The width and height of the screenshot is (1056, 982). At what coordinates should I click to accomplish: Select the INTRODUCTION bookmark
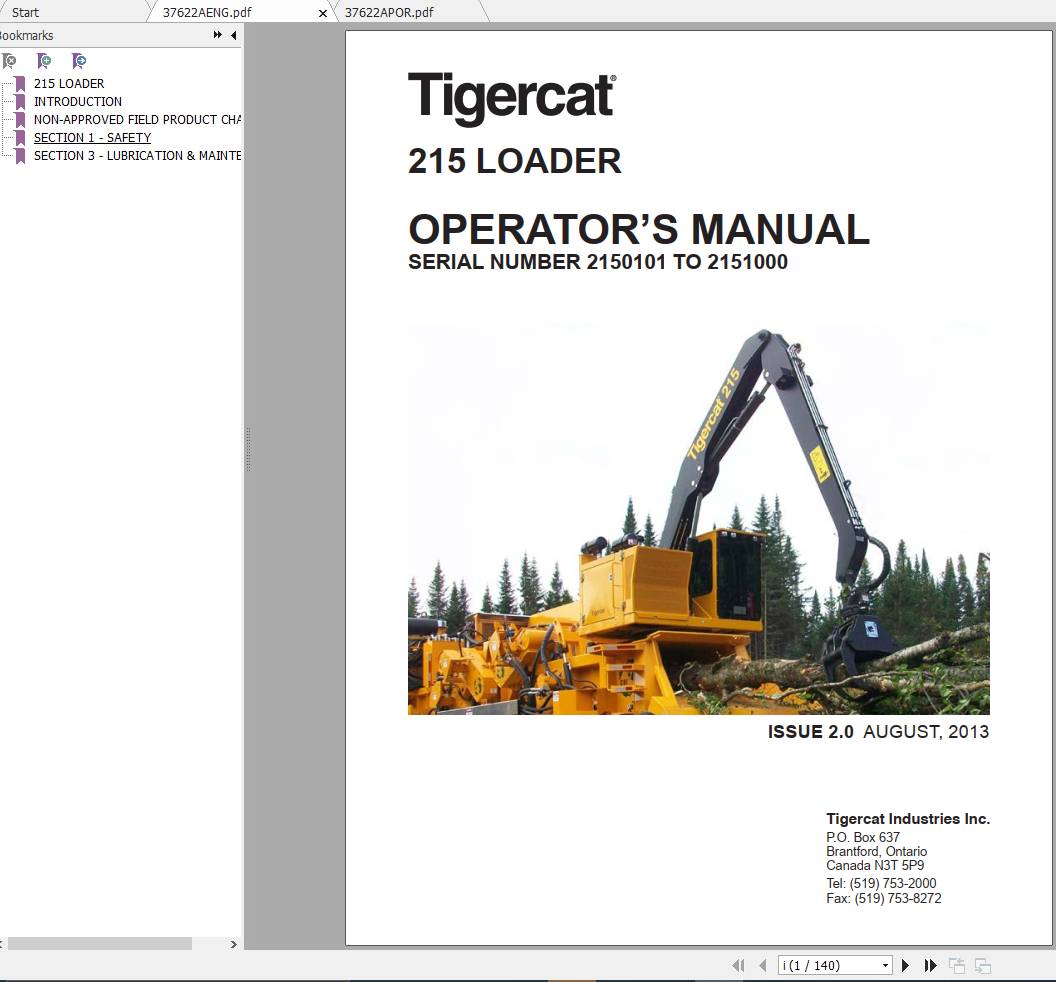pos(78,101)
